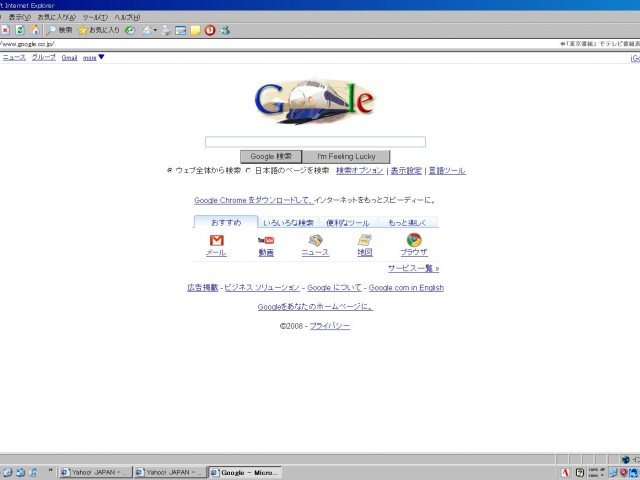
Task: Select 日本語のページを検索 radio button
Action: click(248, 171)
